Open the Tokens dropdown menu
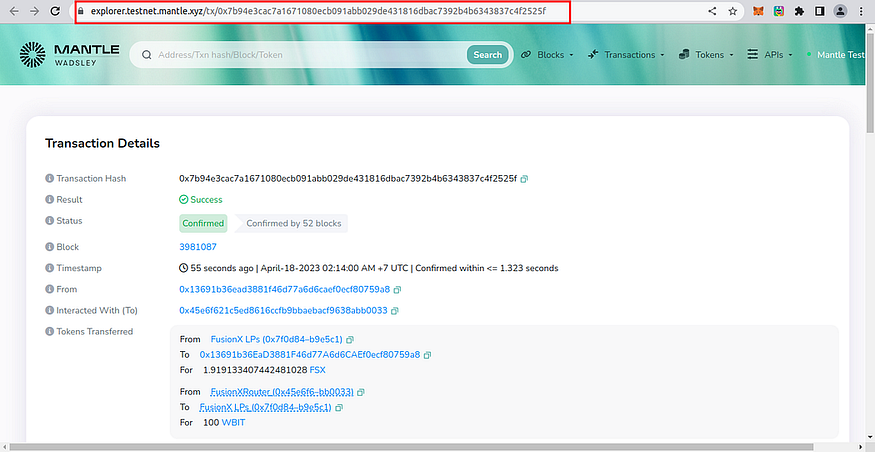This screenshot has height=452, width=875. pyautogui.click(x=706, y=55)
